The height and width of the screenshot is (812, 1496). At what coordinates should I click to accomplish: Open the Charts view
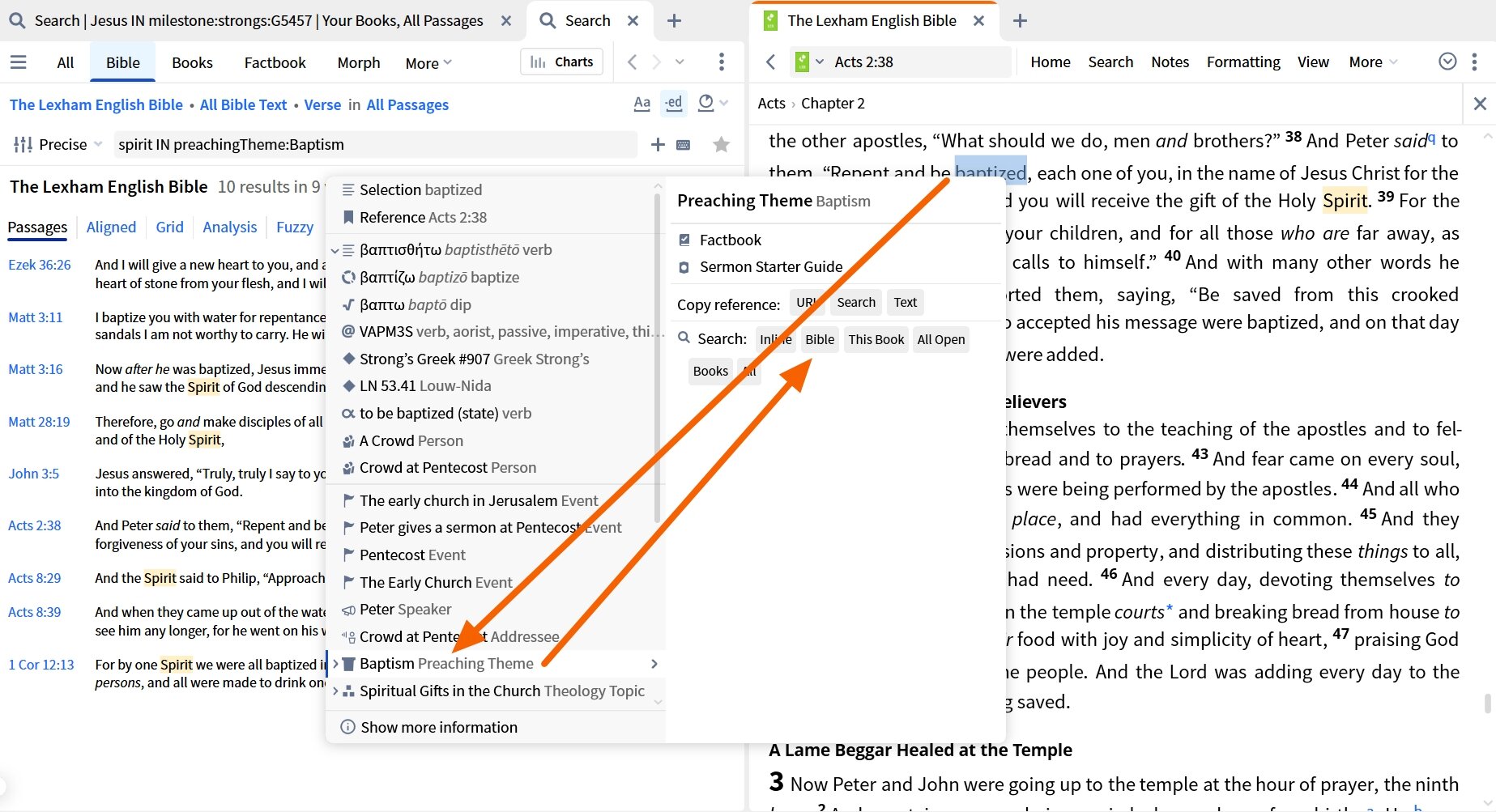tap(561, 62)
